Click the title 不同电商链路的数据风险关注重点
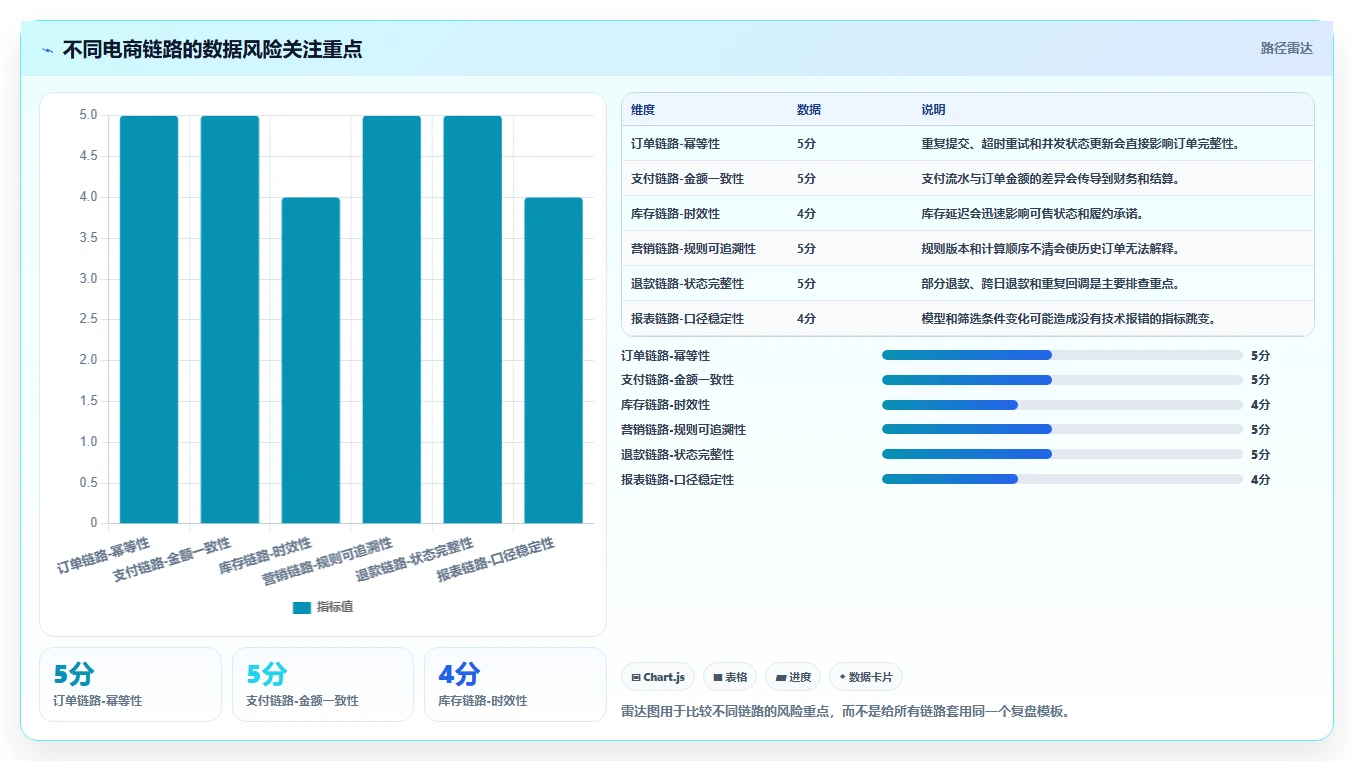Viewport: 1354px width, 761px height. tap(212, 49)
